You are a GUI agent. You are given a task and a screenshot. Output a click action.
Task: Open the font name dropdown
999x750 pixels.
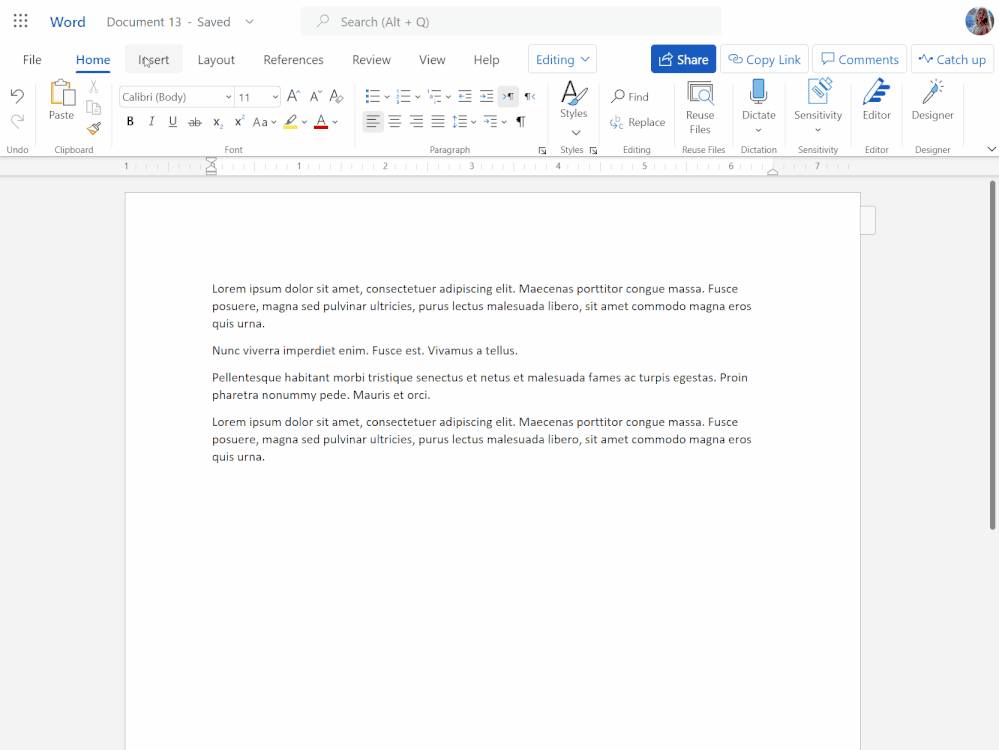[228, 97]
